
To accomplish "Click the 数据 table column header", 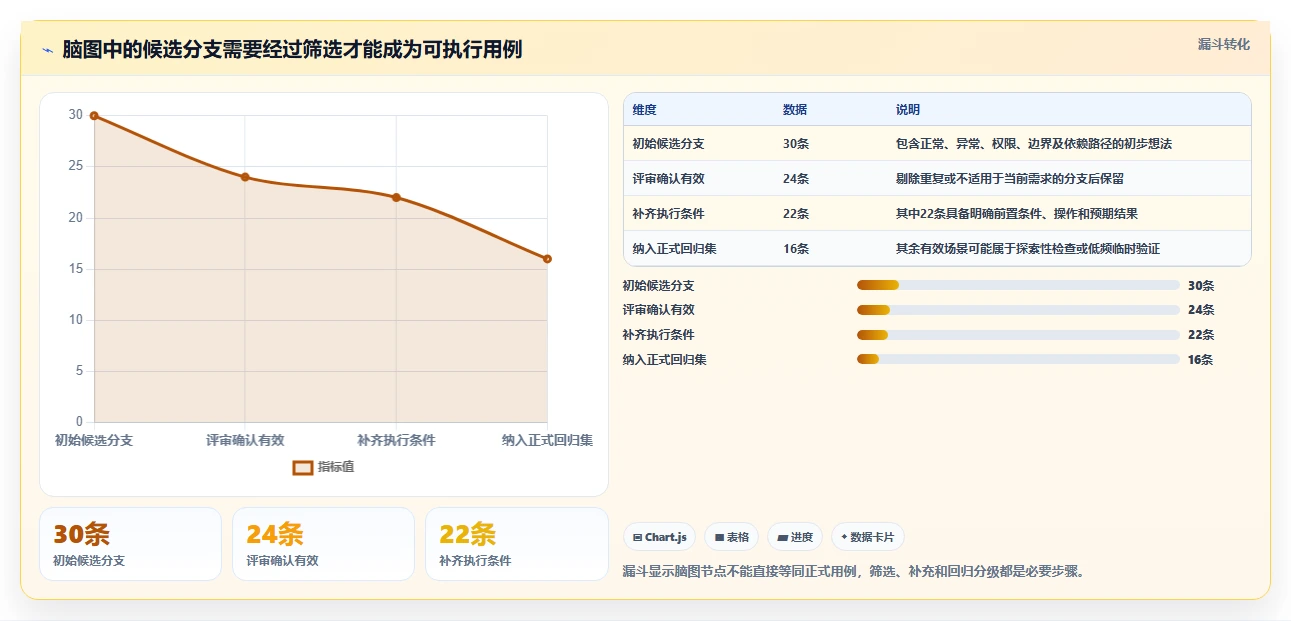I will point(795,110).
